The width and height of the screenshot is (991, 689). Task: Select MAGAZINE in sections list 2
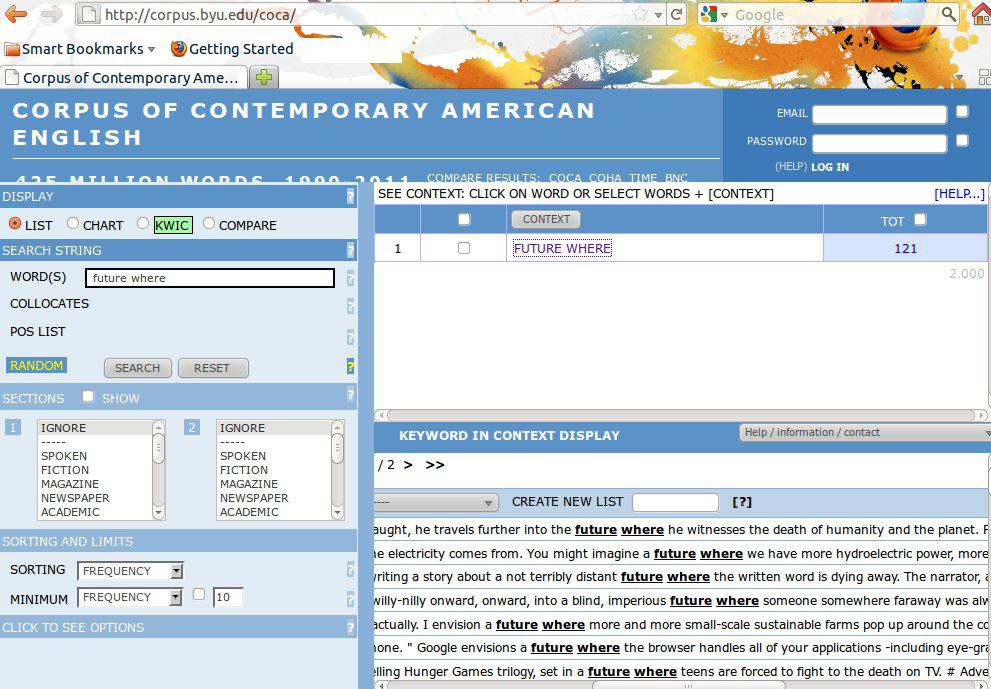click(249, 484)
